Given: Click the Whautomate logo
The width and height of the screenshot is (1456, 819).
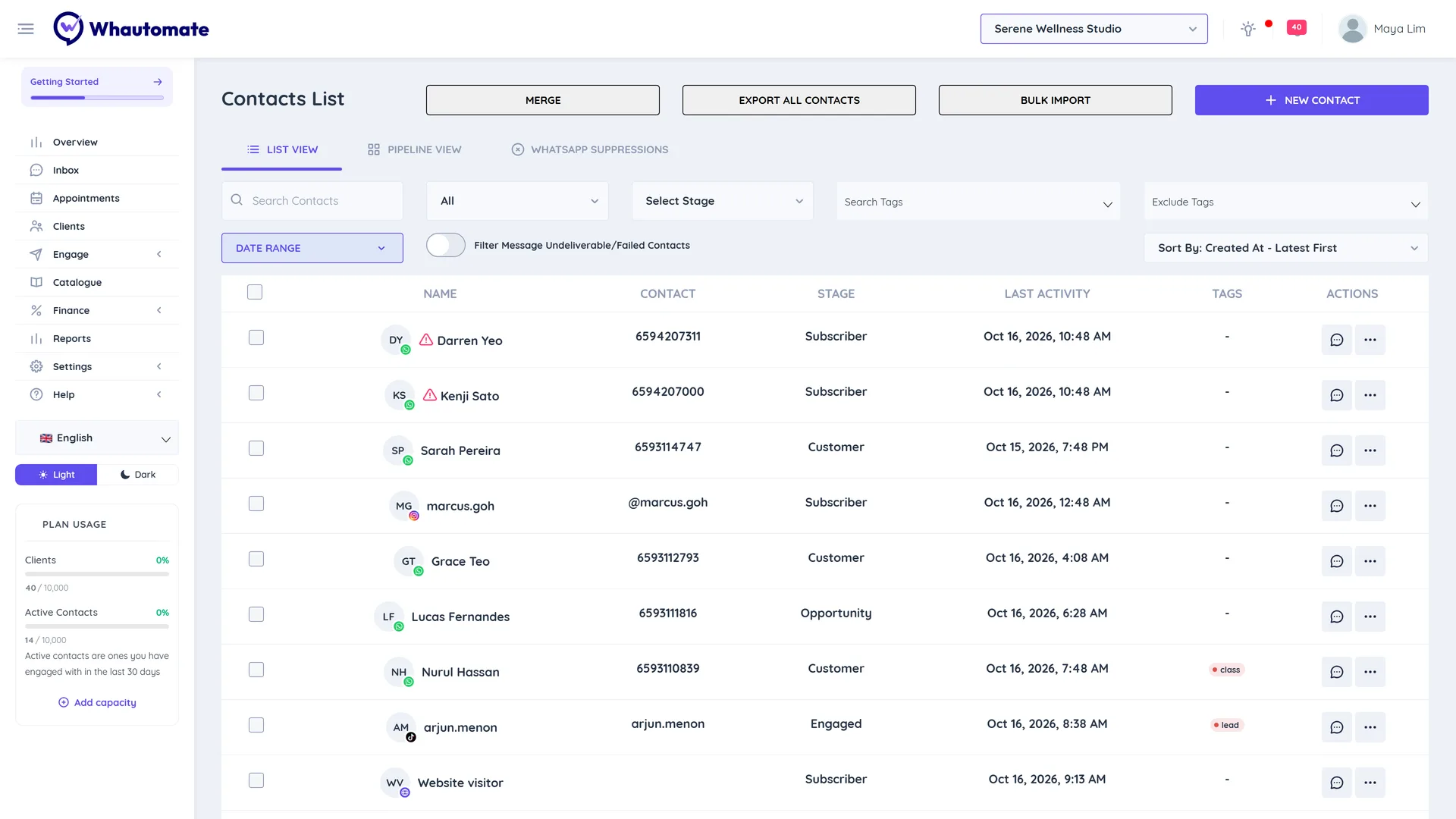Looking at the screenshot, I should [x=131, y=29].
